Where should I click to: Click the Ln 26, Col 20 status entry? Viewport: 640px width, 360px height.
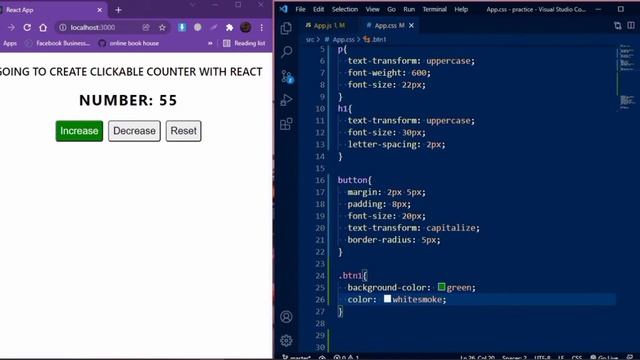coord(477,358)
